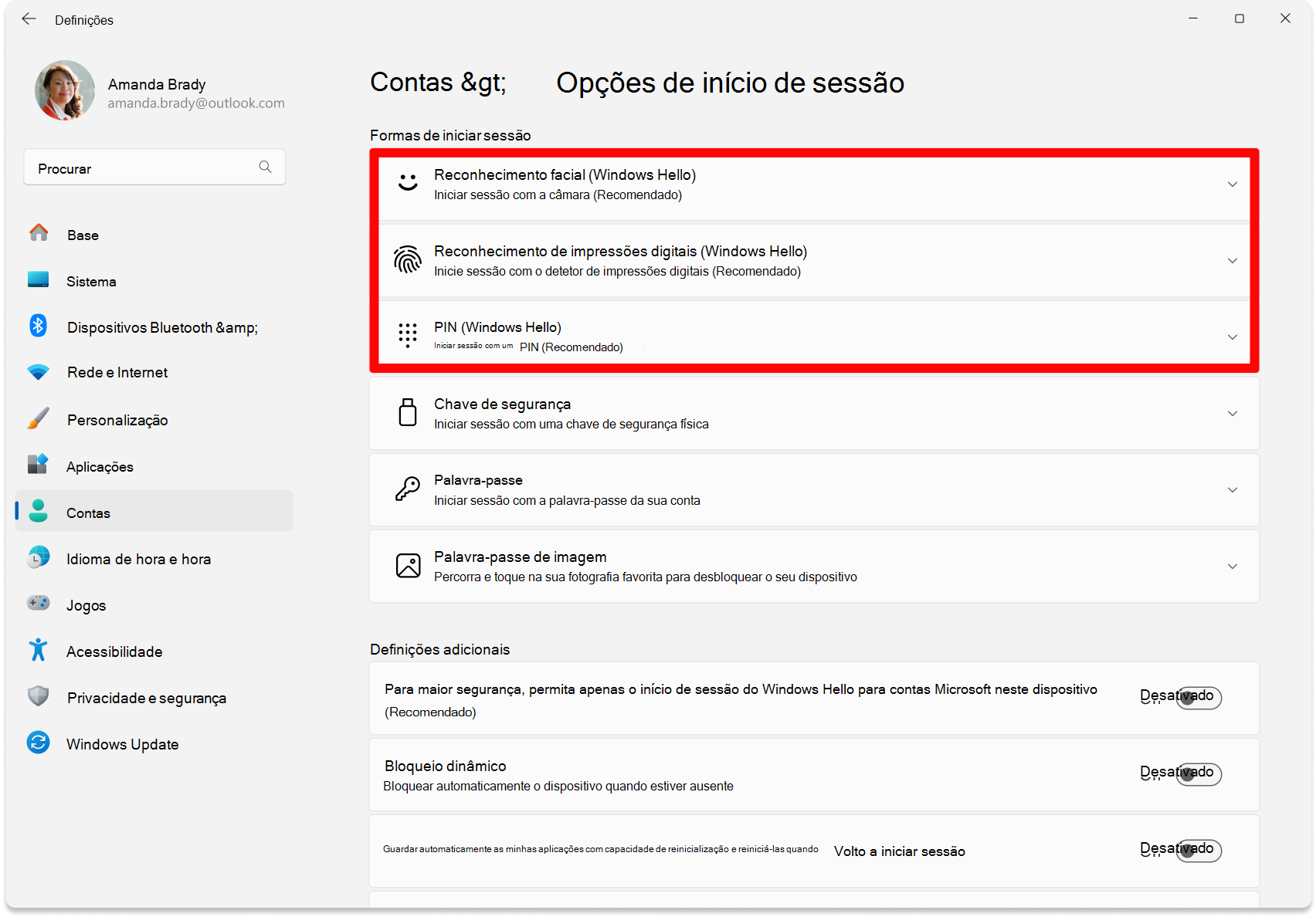
Task: Maximize the Definições window
Action: click(1240, 19)
